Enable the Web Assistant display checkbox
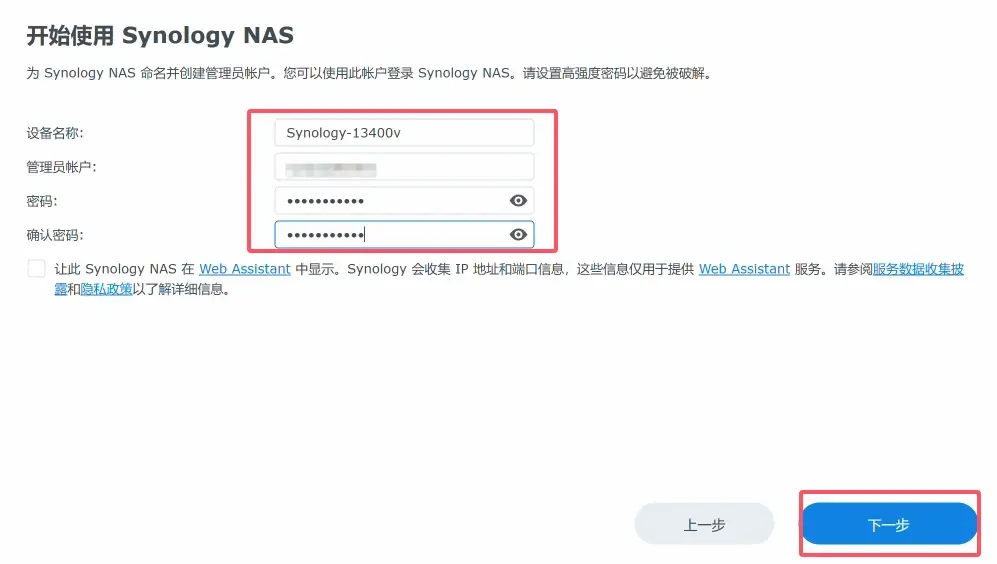This screenshot has height=564, width=997. click(36, 268)
